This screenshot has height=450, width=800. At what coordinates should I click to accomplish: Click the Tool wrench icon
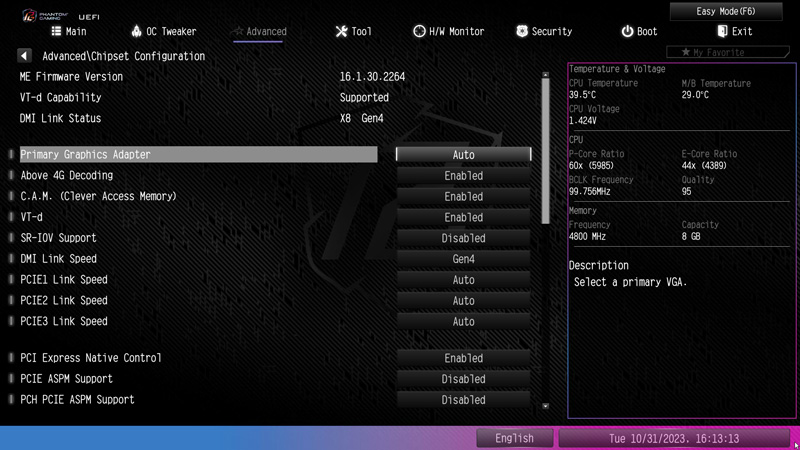(x=341, y=32)
